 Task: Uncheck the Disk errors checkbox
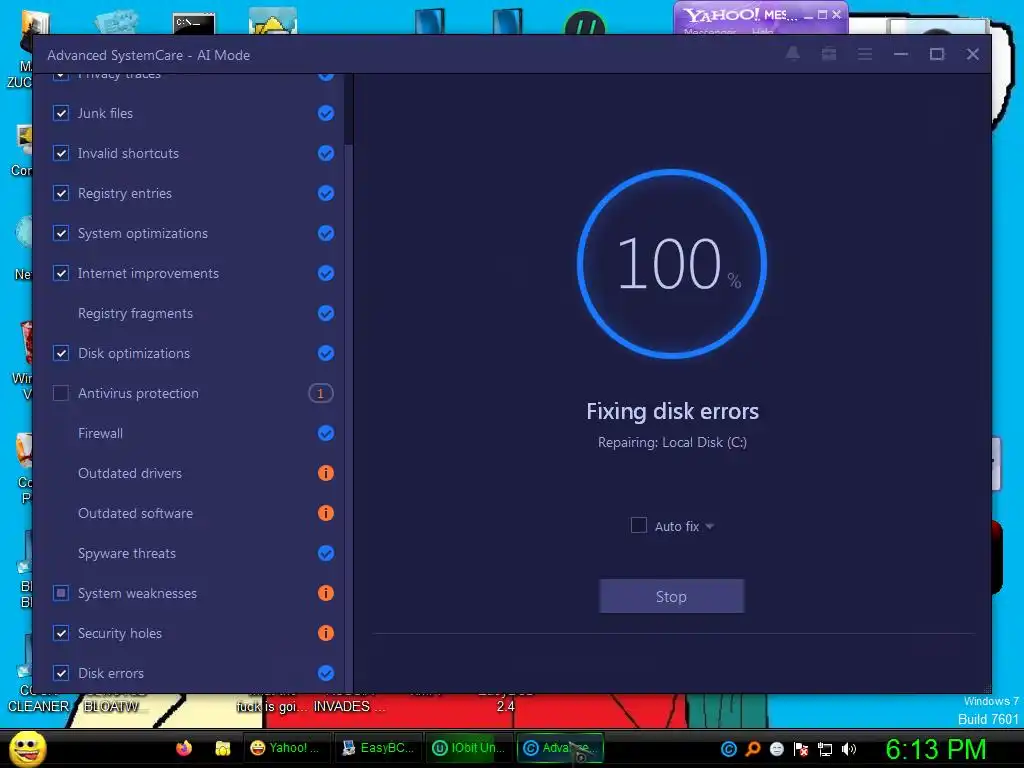(x=61, y=673)
